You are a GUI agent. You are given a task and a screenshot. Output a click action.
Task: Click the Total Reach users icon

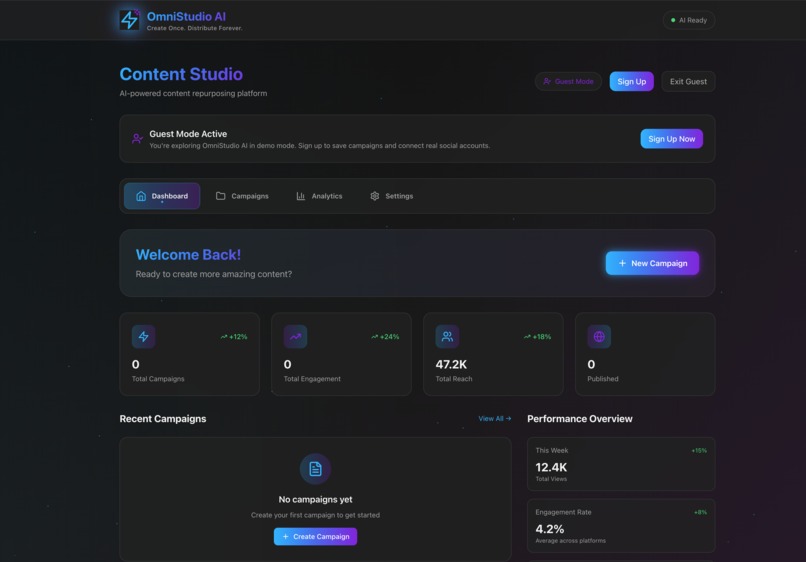pyautogui.click(x=447, y=337)
